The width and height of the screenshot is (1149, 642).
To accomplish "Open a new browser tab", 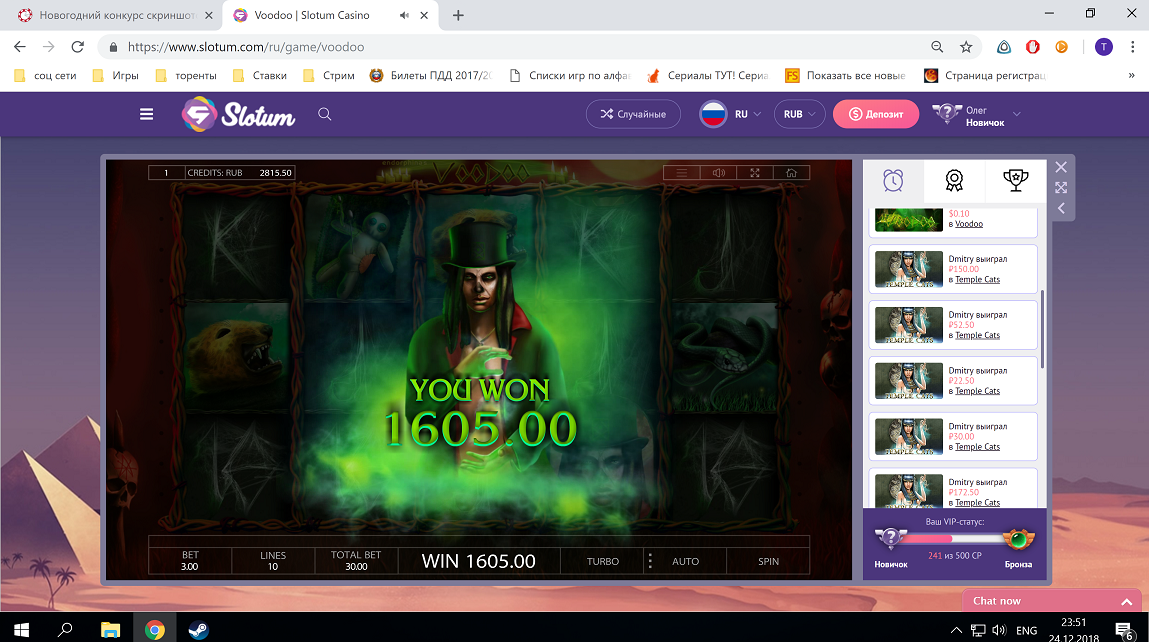I will (458, 15).
